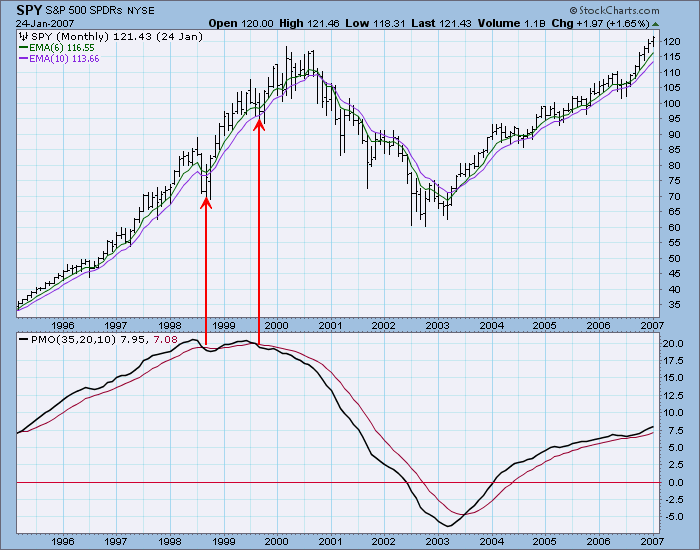Click the 2002 year label beneath the PMO panel

pyautogui.click(x=384, y=542)
